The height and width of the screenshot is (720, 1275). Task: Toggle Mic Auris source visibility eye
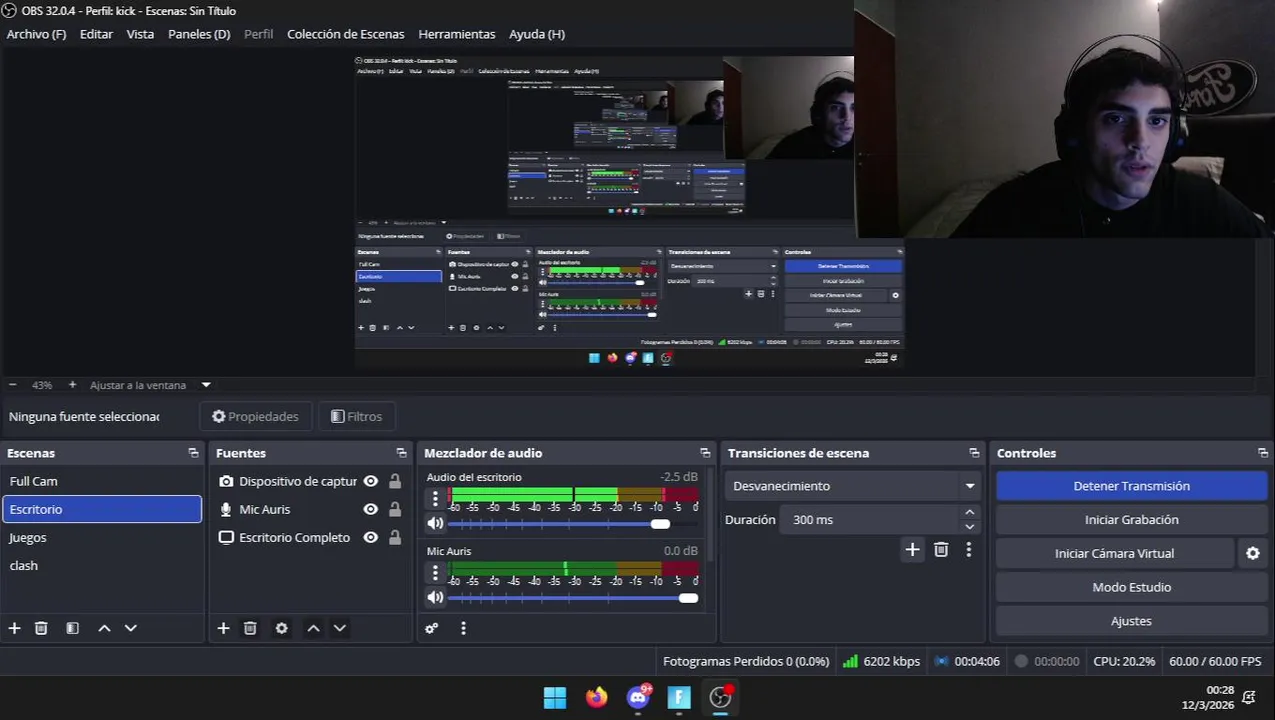(x=371, y=509)
